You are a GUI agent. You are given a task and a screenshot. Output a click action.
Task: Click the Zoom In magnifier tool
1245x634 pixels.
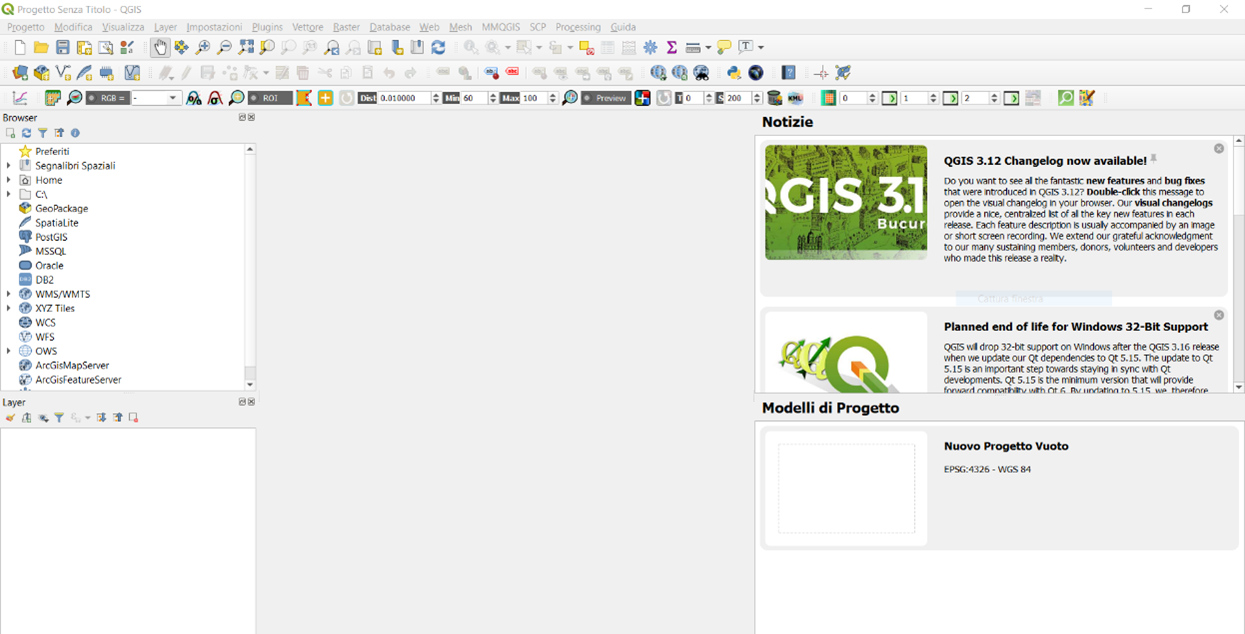[203, 47]
